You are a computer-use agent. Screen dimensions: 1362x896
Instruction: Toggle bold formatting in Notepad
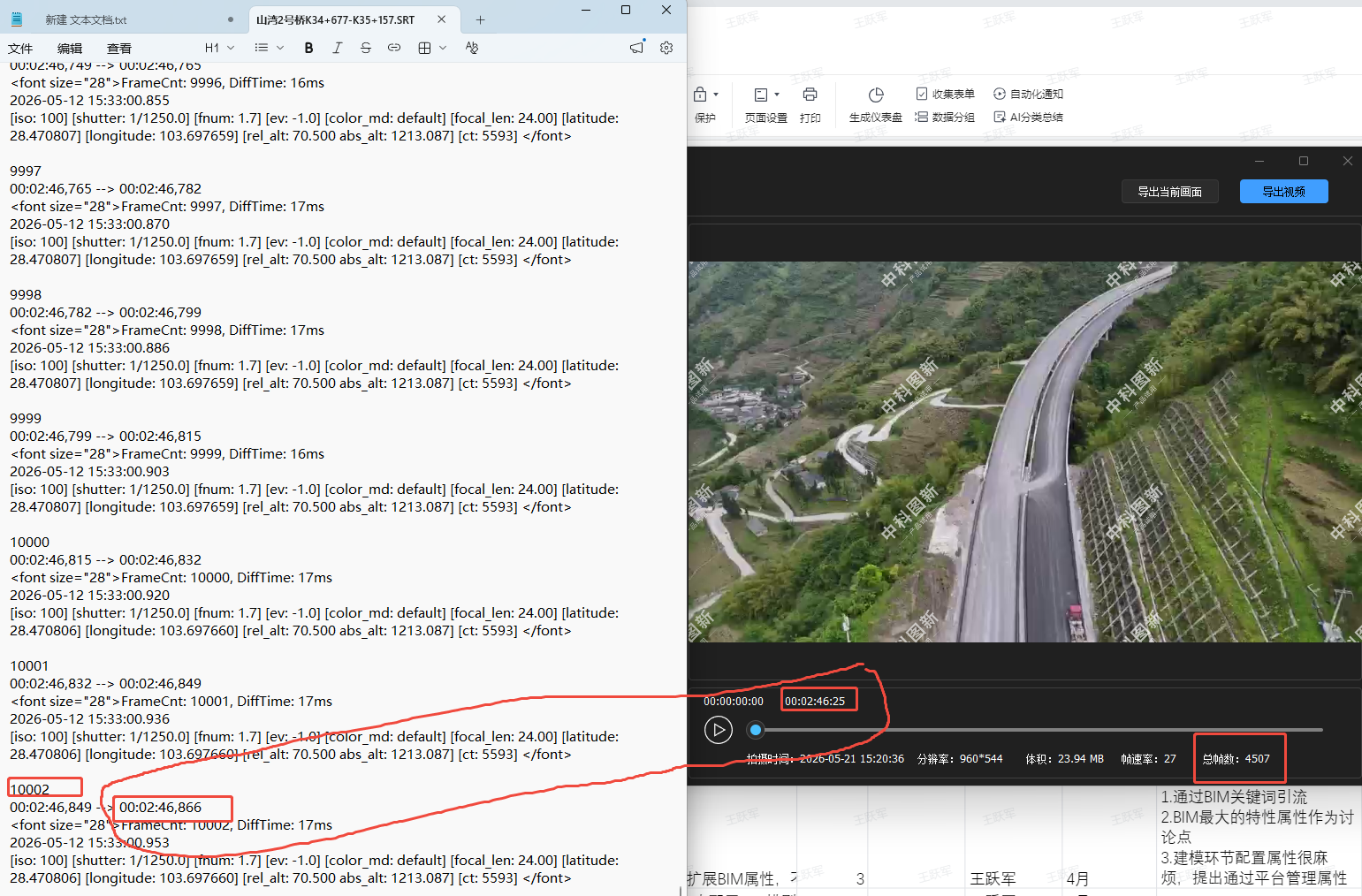(x=308, y=48)
